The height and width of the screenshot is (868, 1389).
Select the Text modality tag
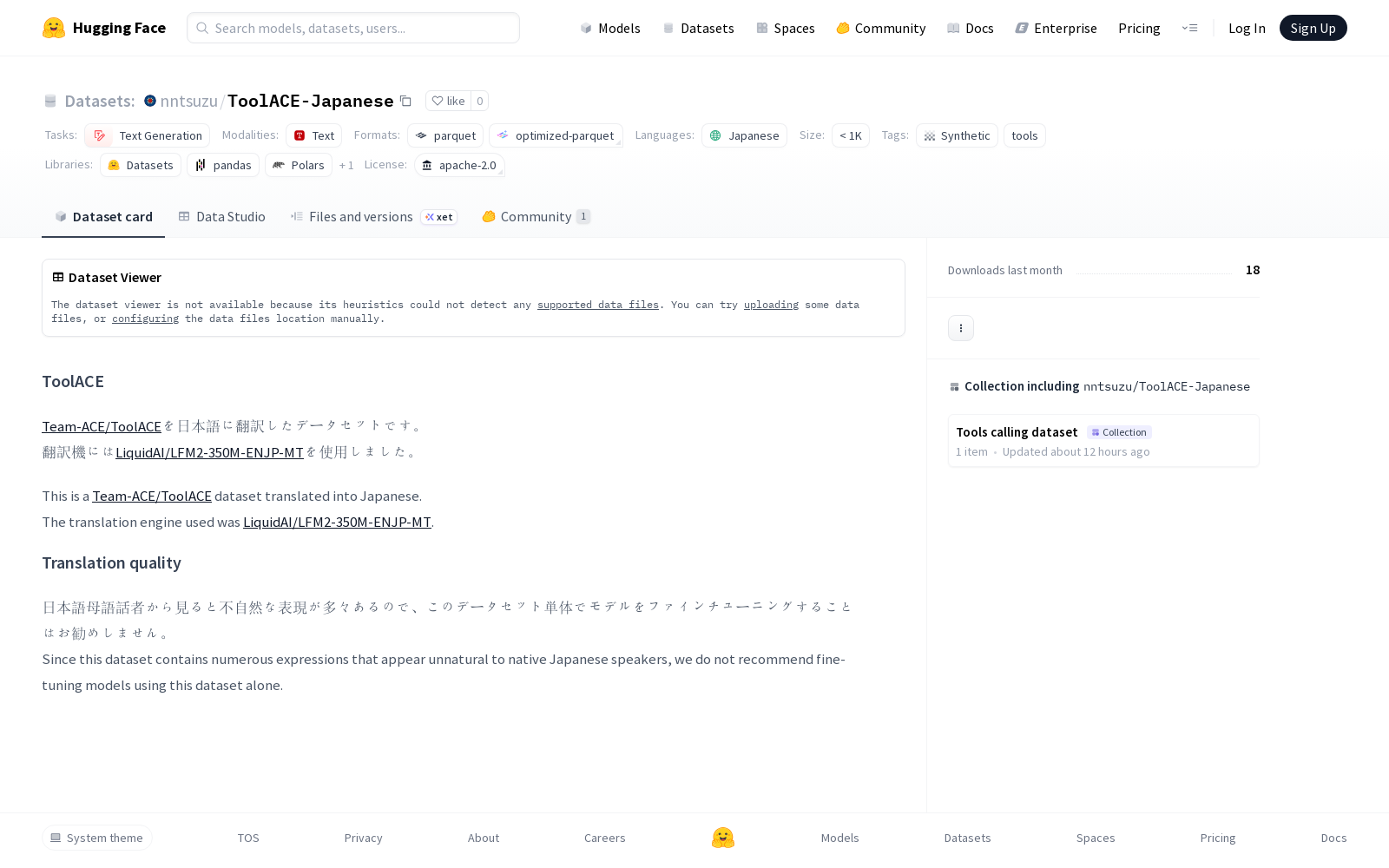(313, 135)
